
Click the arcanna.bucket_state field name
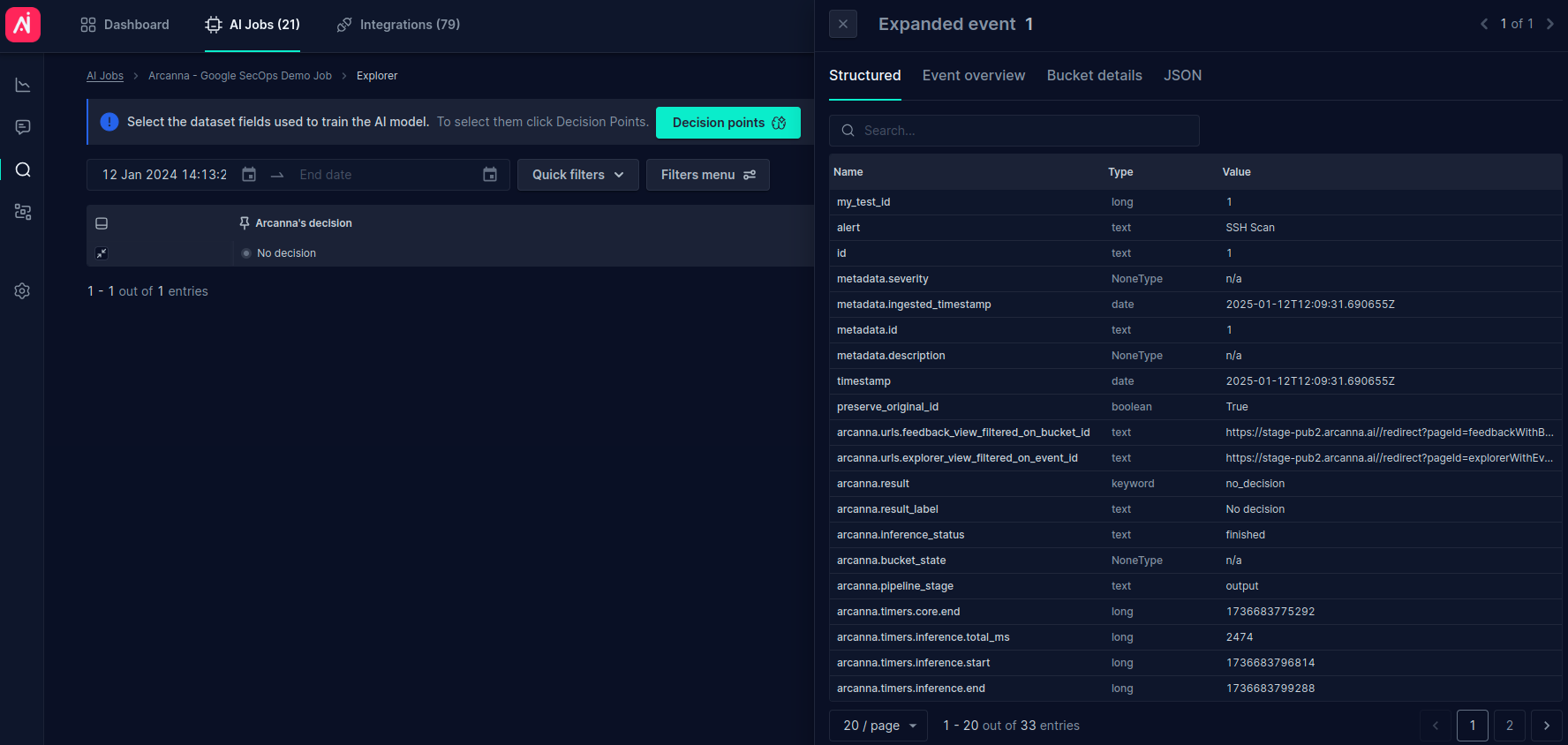(891, 561)
